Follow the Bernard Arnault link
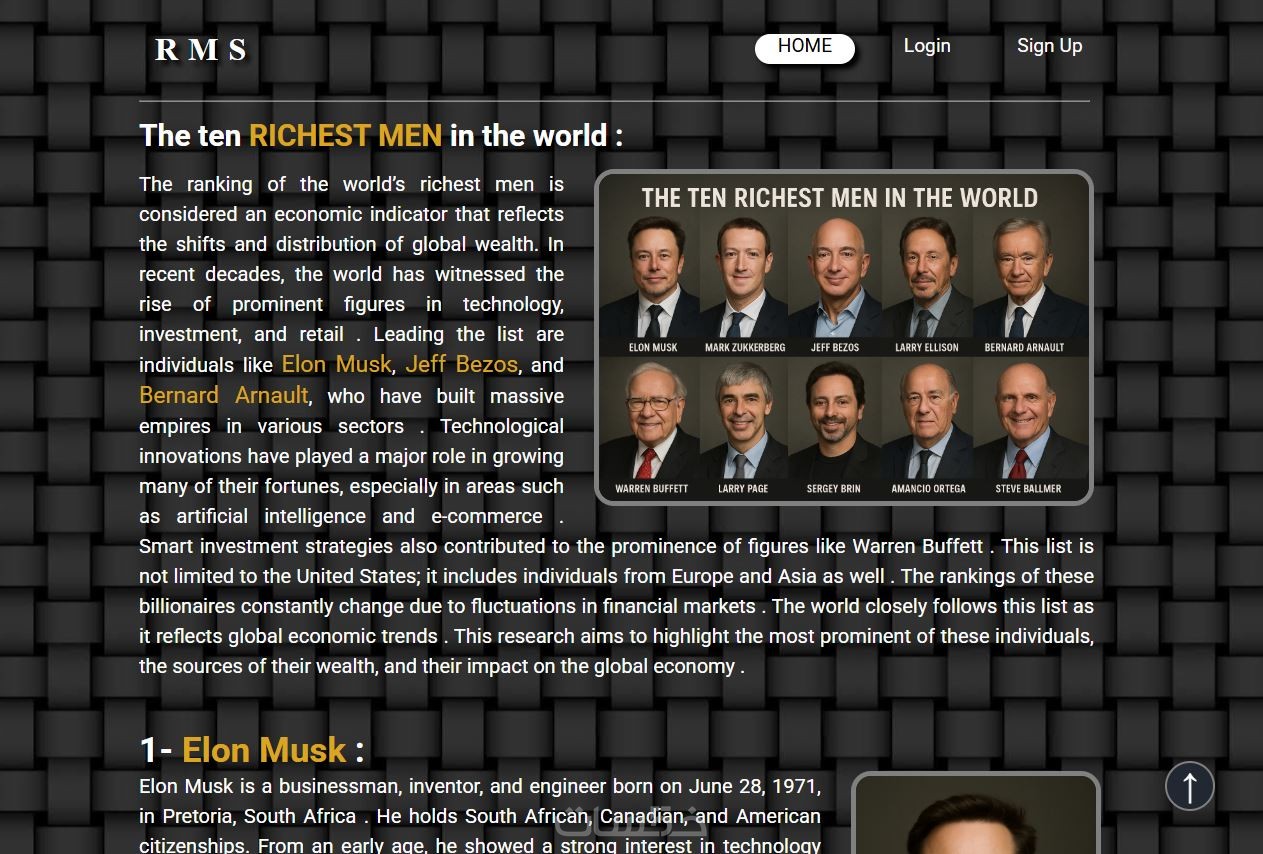The image size is (1263, 854). [x=223, y=395]
